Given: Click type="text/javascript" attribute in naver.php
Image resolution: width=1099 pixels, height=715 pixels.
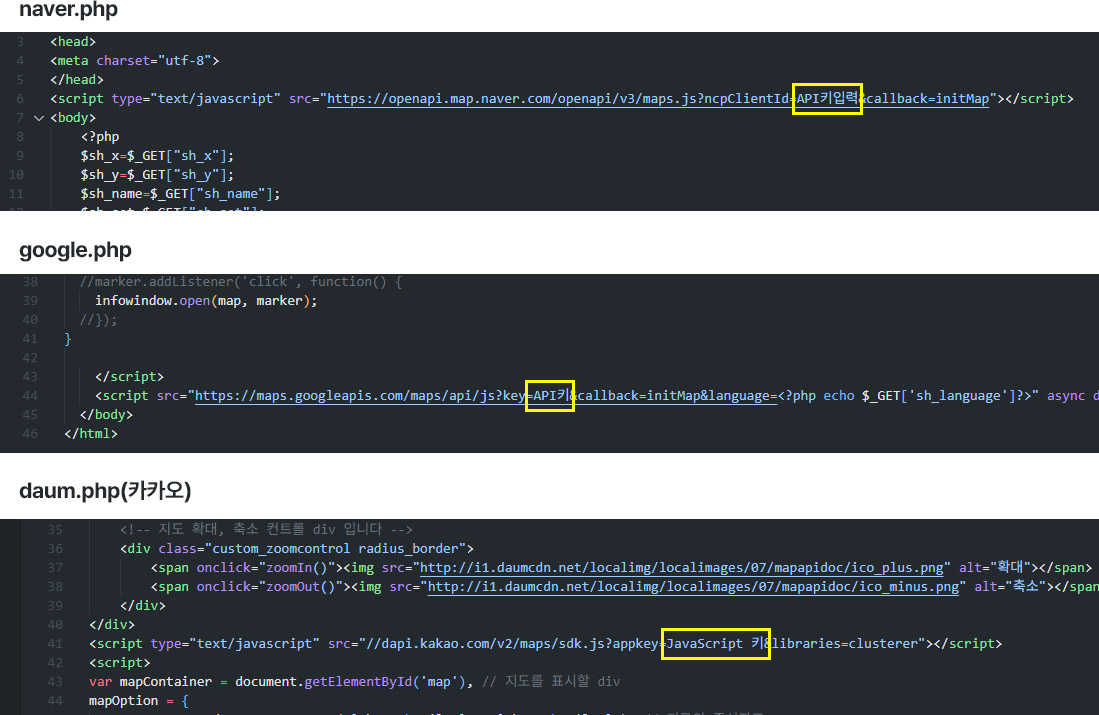Looking at the screenshot, I should [196, 99].
